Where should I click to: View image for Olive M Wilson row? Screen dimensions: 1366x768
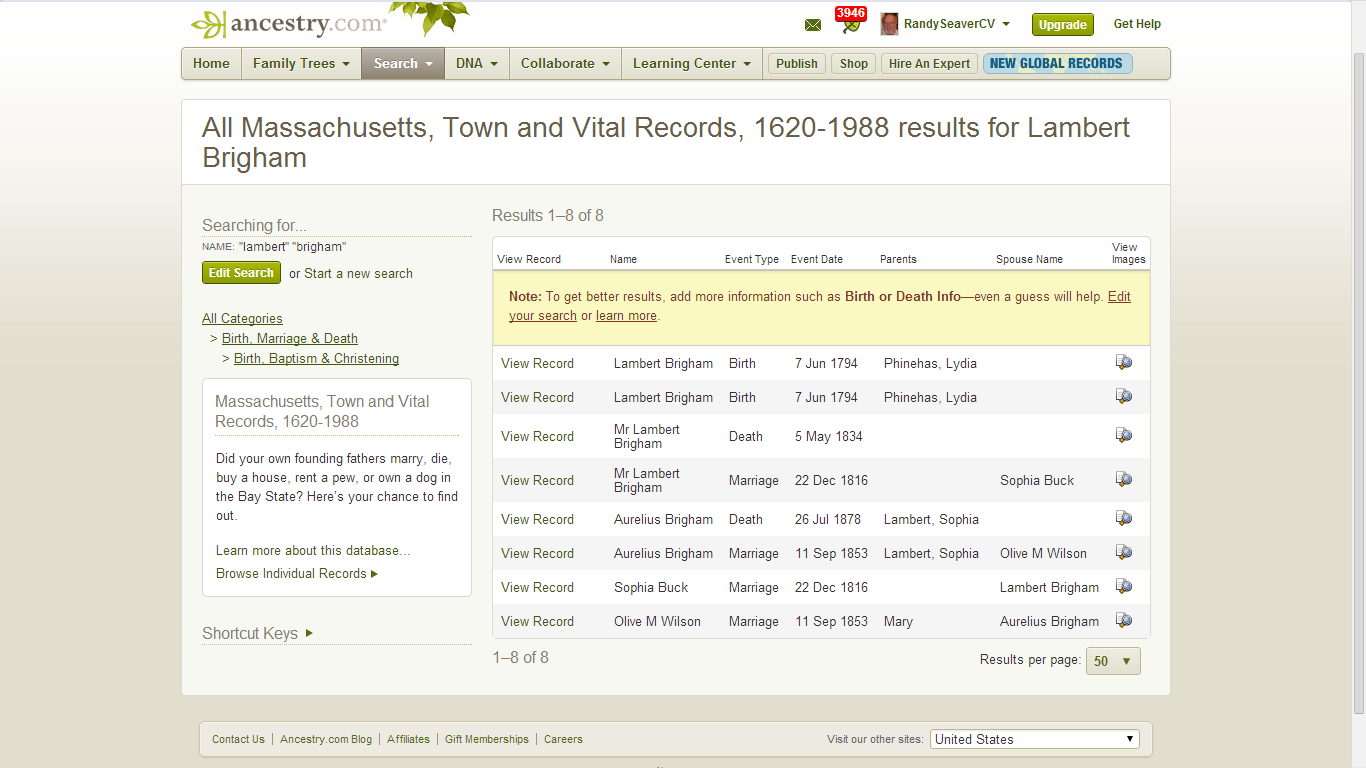1124,621
